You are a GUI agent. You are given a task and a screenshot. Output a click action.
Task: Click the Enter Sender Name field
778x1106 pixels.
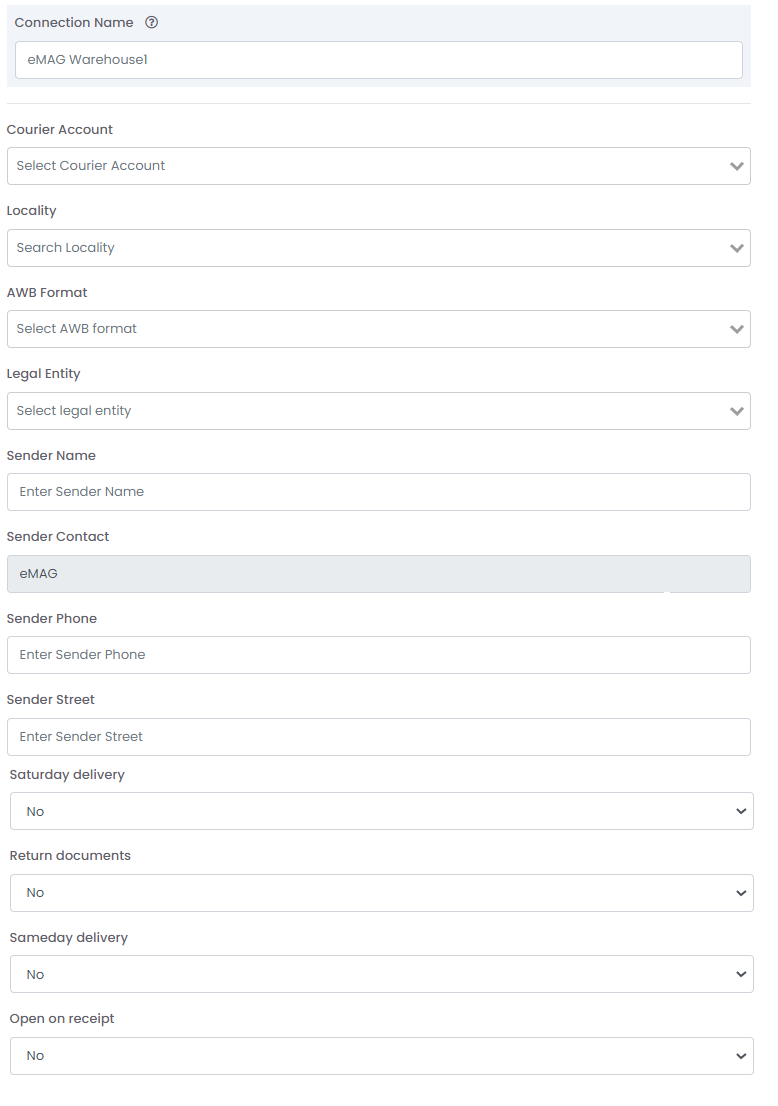[x=379, y=492]
